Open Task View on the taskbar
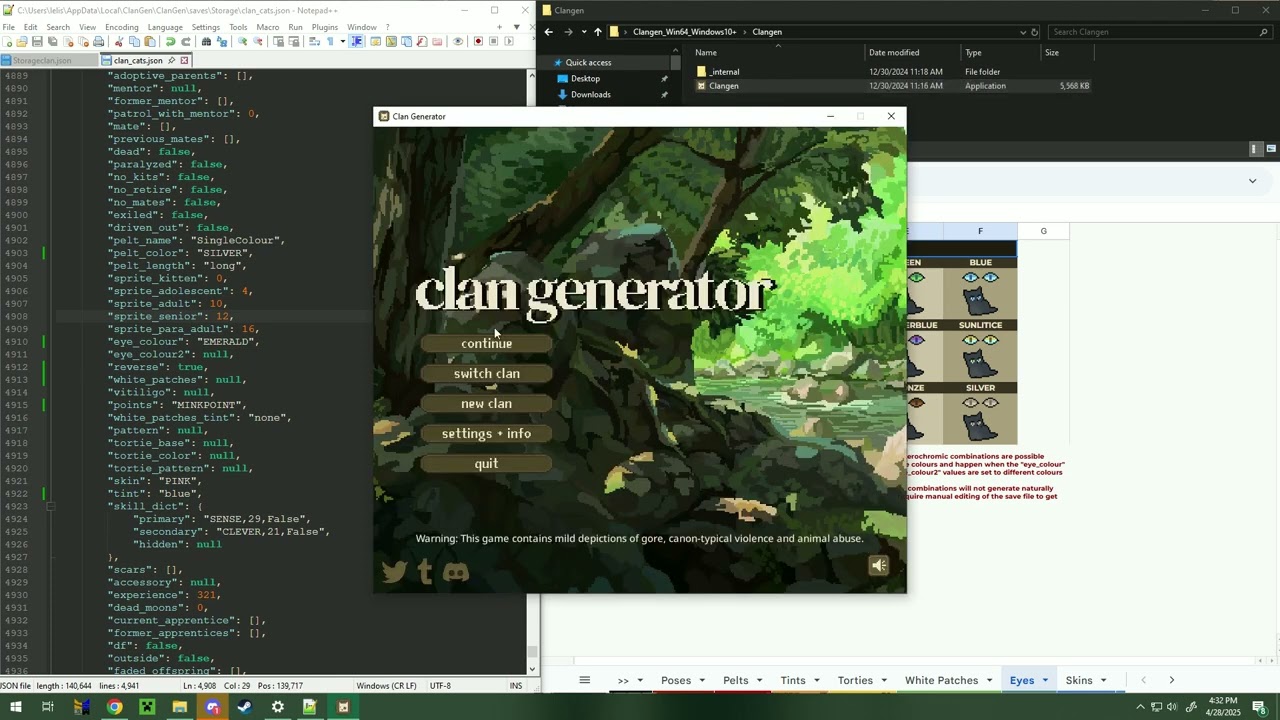The image size is (1280, 720). coord(47,707)
